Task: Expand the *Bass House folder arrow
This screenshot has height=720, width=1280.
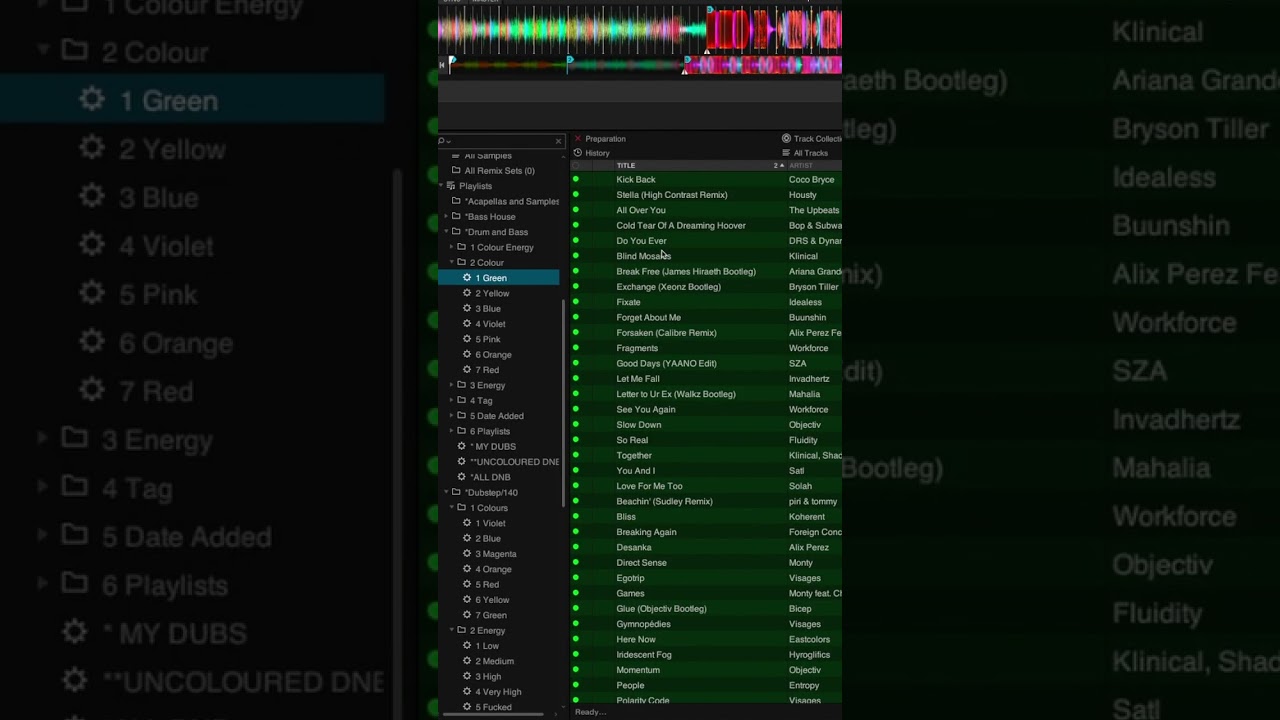Action: pyautogui.click(x=444, y=216)
